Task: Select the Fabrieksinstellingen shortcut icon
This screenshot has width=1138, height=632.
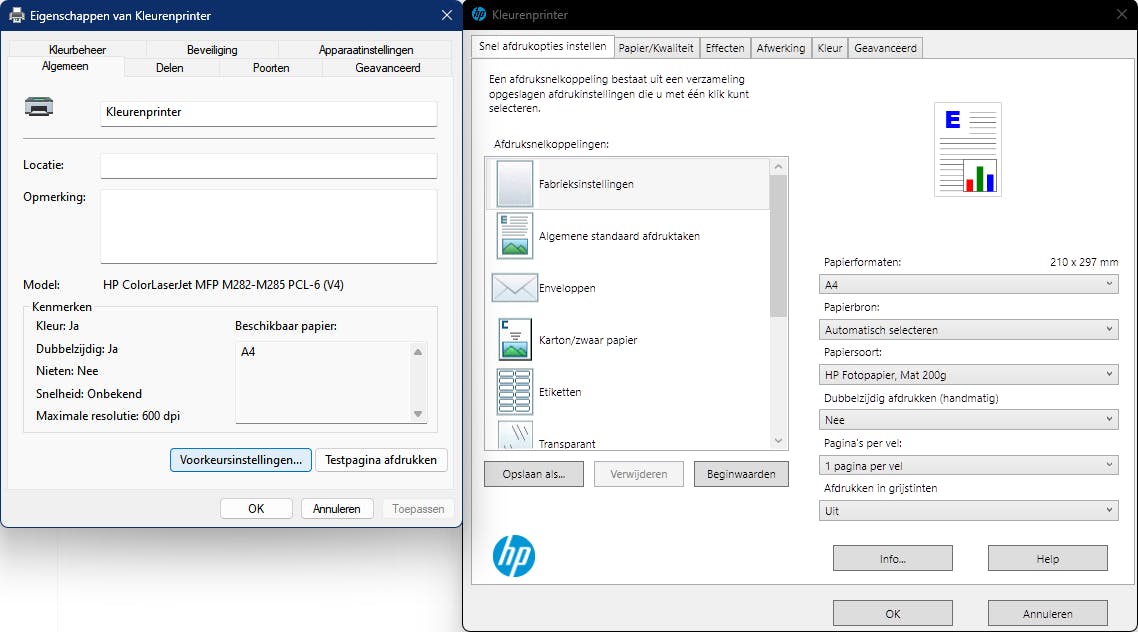Action: (x=515, y=184)
